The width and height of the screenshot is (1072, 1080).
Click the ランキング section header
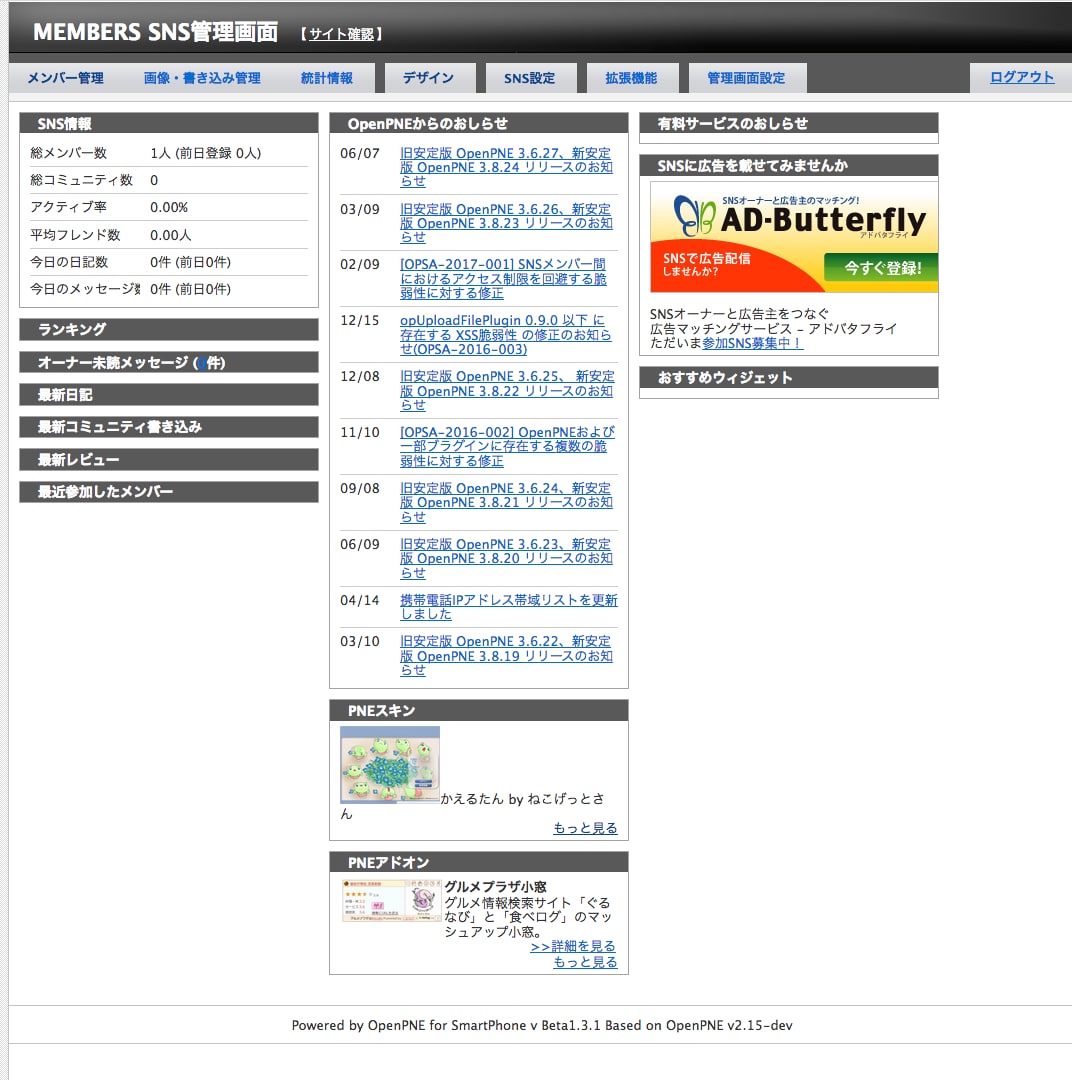tap(169, 329)
